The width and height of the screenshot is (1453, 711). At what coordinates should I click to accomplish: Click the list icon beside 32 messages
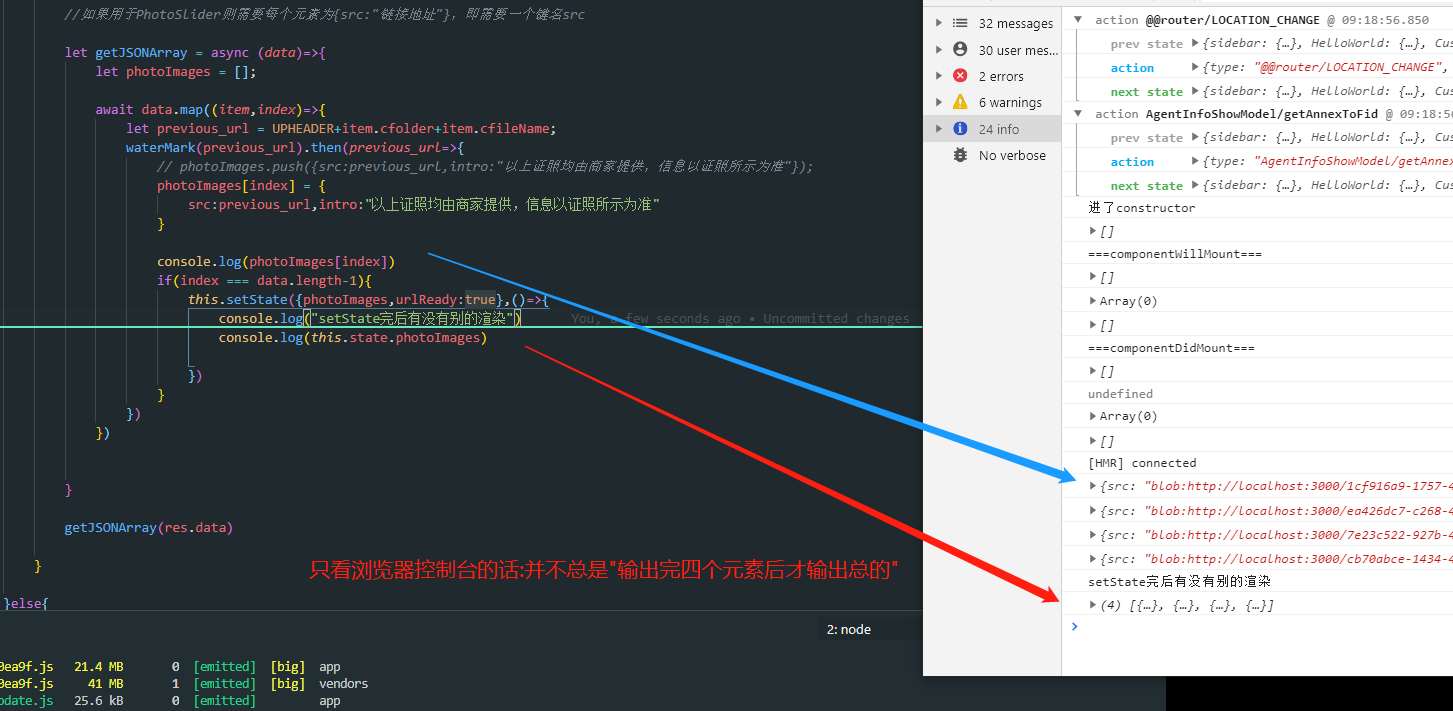click(x=960, y=23)
